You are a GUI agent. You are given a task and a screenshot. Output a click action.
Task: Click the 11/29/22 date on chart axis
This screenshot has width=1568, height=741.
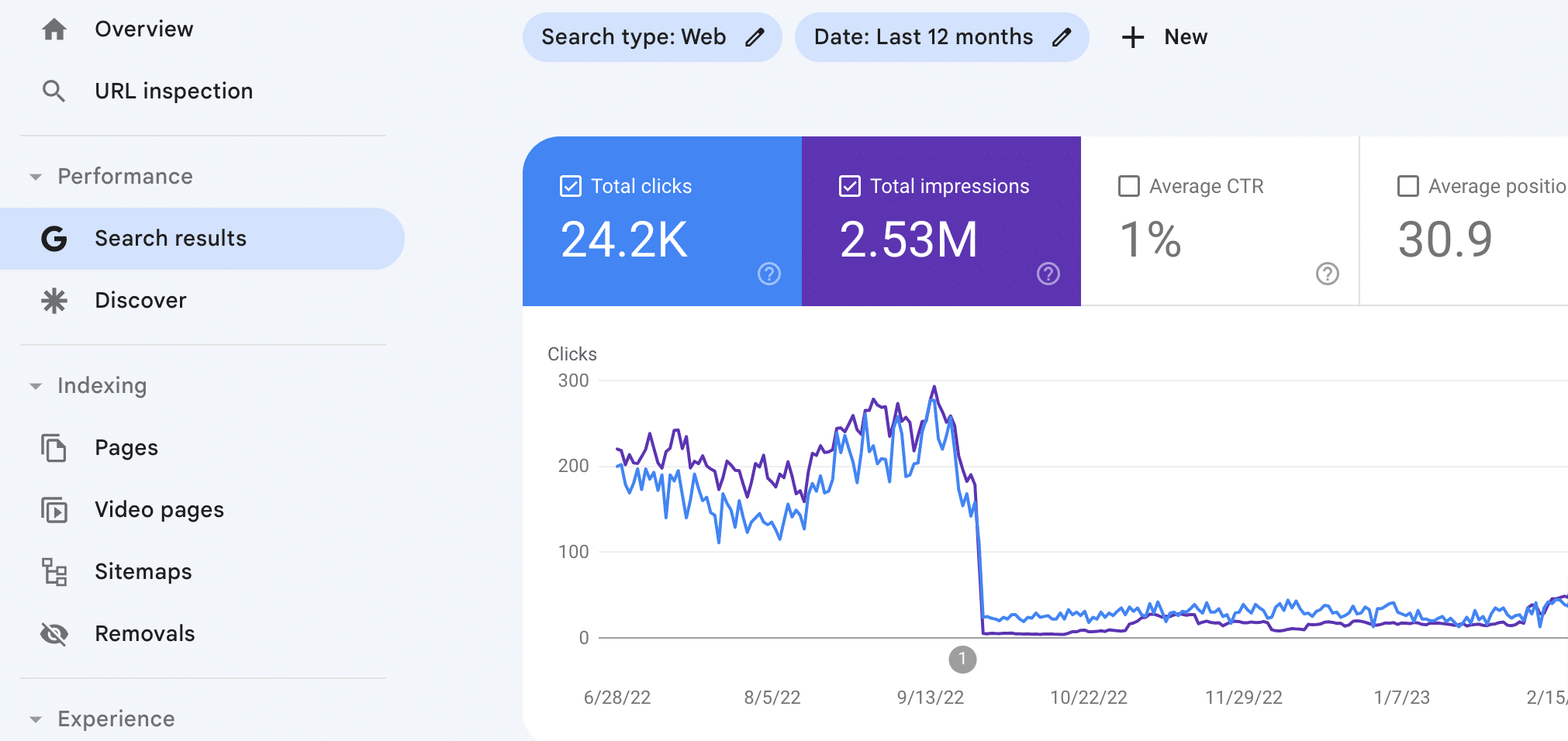tap(1244, 698)
